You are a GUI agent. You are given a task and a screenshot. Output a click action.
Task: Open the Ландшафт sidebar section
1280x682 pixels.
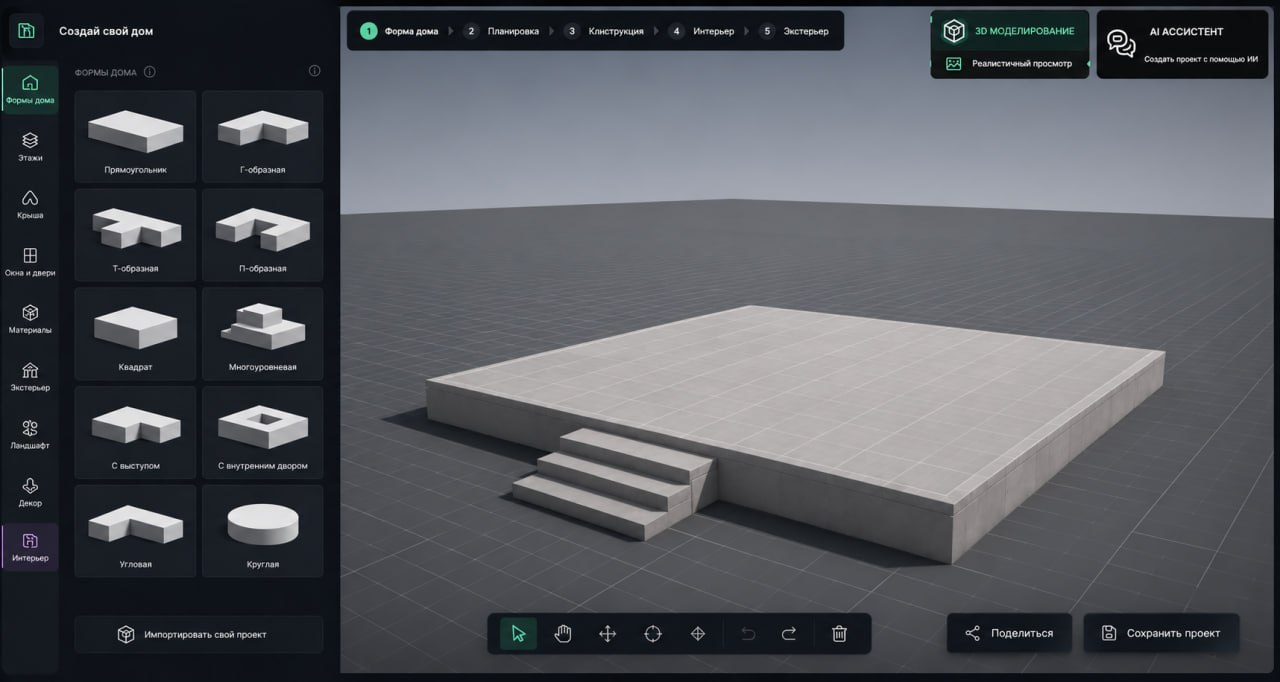tap(30, 434)
